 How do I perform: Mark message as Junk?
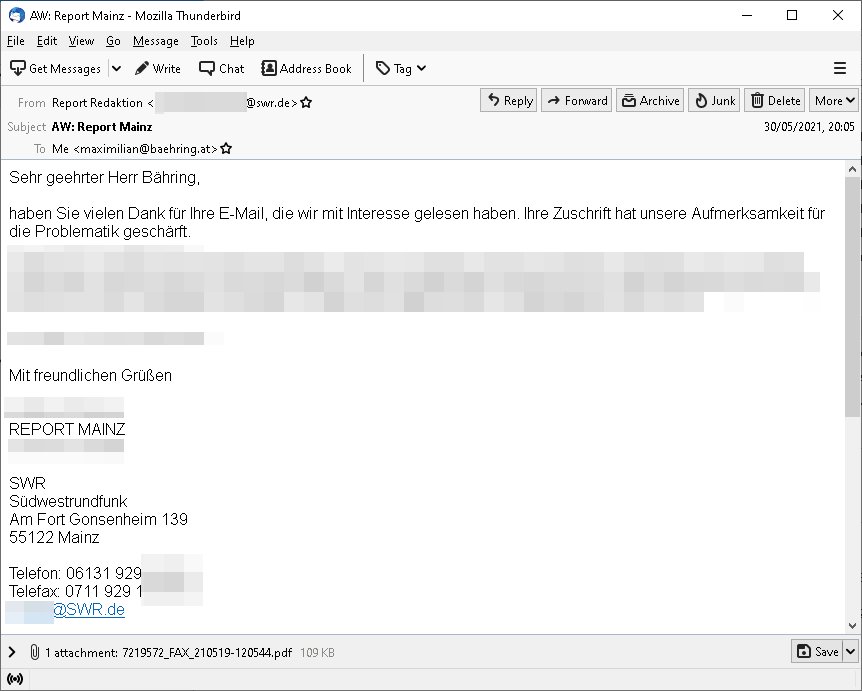coord(714,101)
